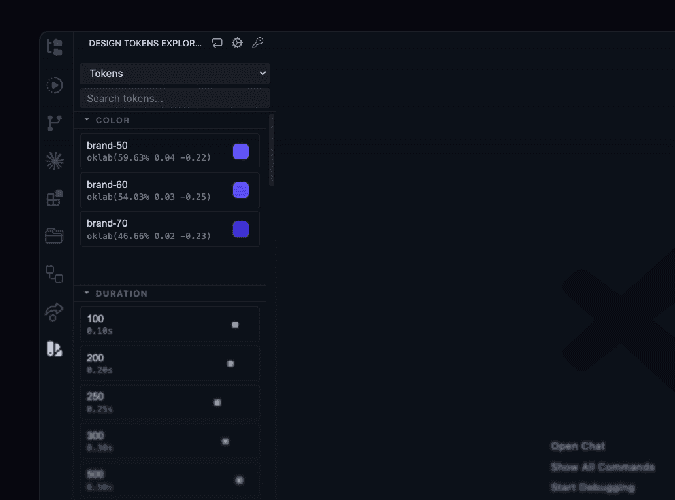Click the animated dot in the 250 duration row
Viewport: 675px width, 500px height.
217,403
